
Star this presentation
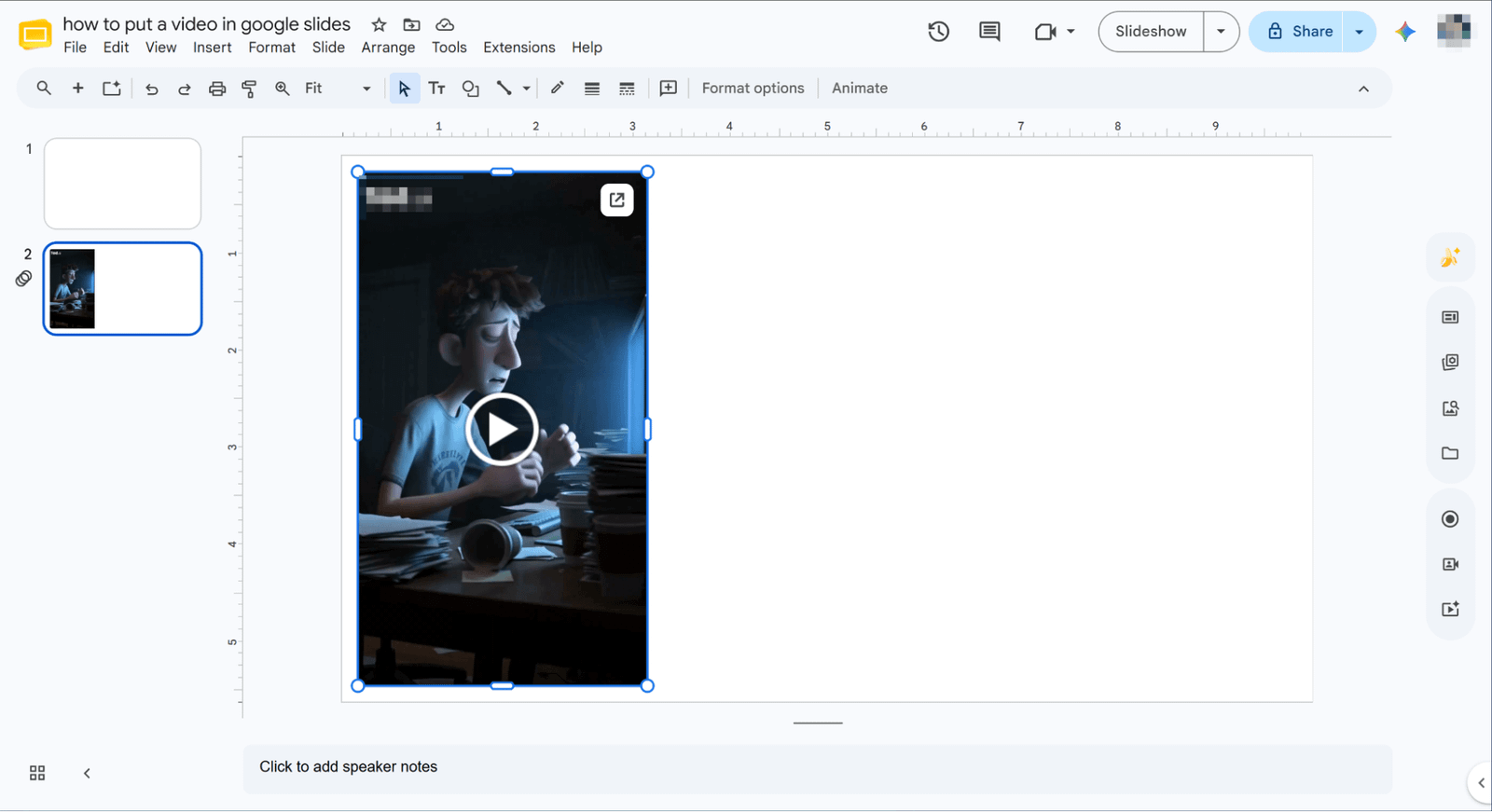pos(379,24)
